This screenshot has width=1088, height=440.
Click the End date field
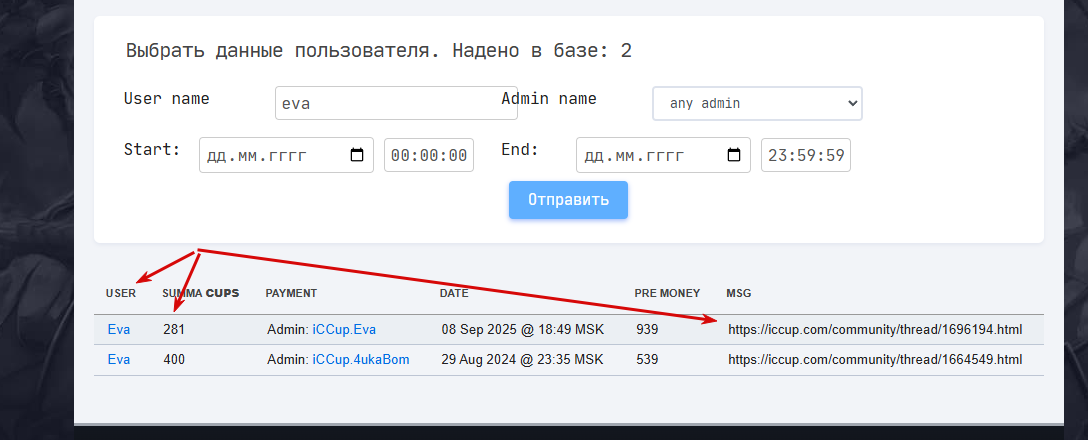(663, 155)
